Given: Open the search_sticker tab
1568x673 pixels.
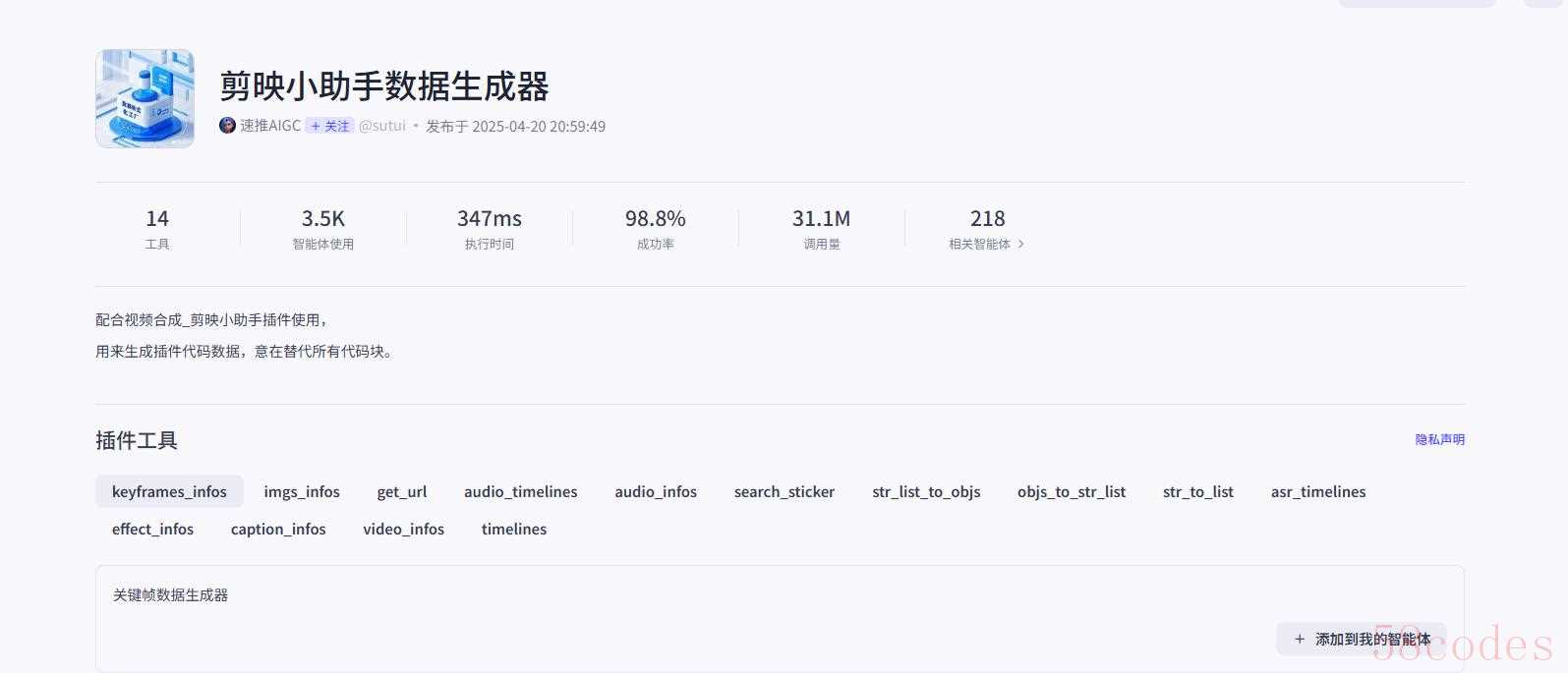Looking at the screenshot, I should pos(784,492).
